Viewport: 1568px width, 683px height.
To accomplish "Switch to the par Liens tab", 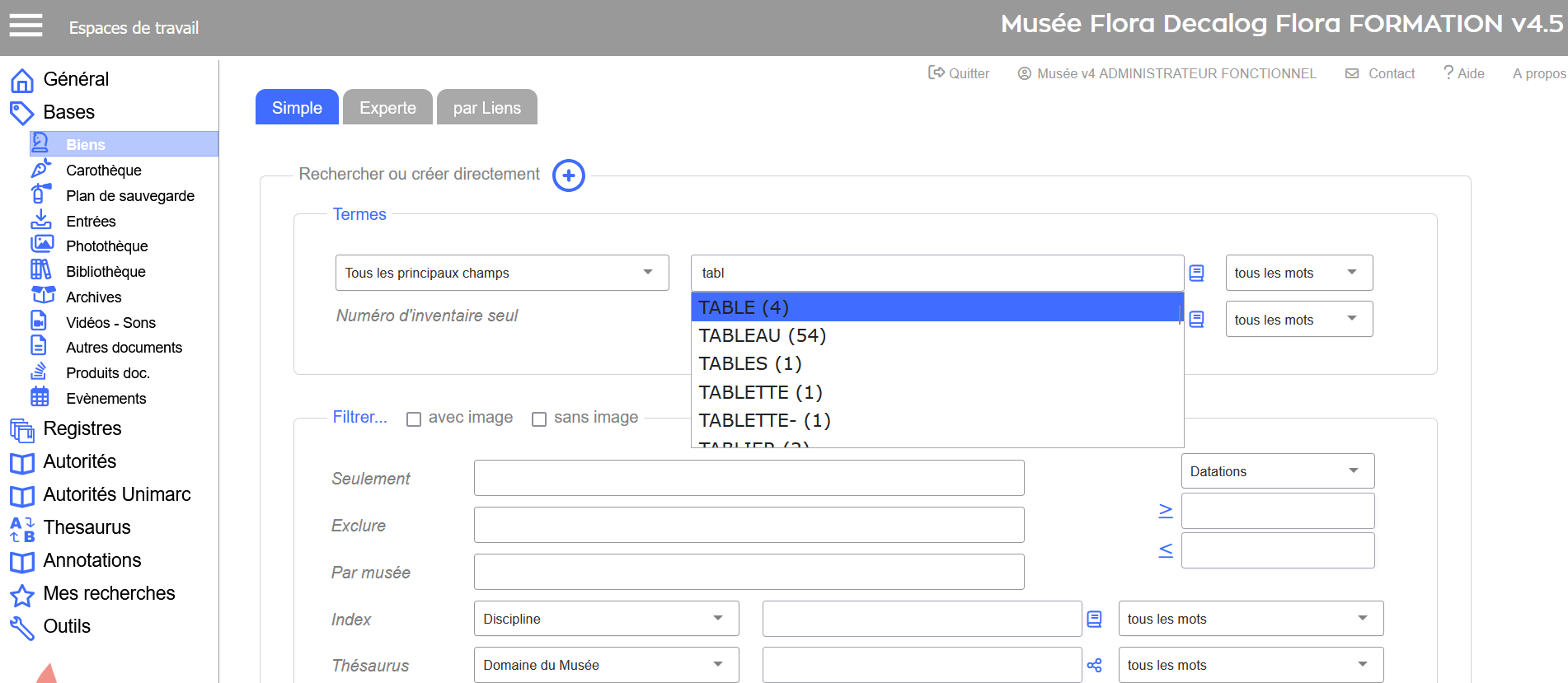I will [486, 108].
